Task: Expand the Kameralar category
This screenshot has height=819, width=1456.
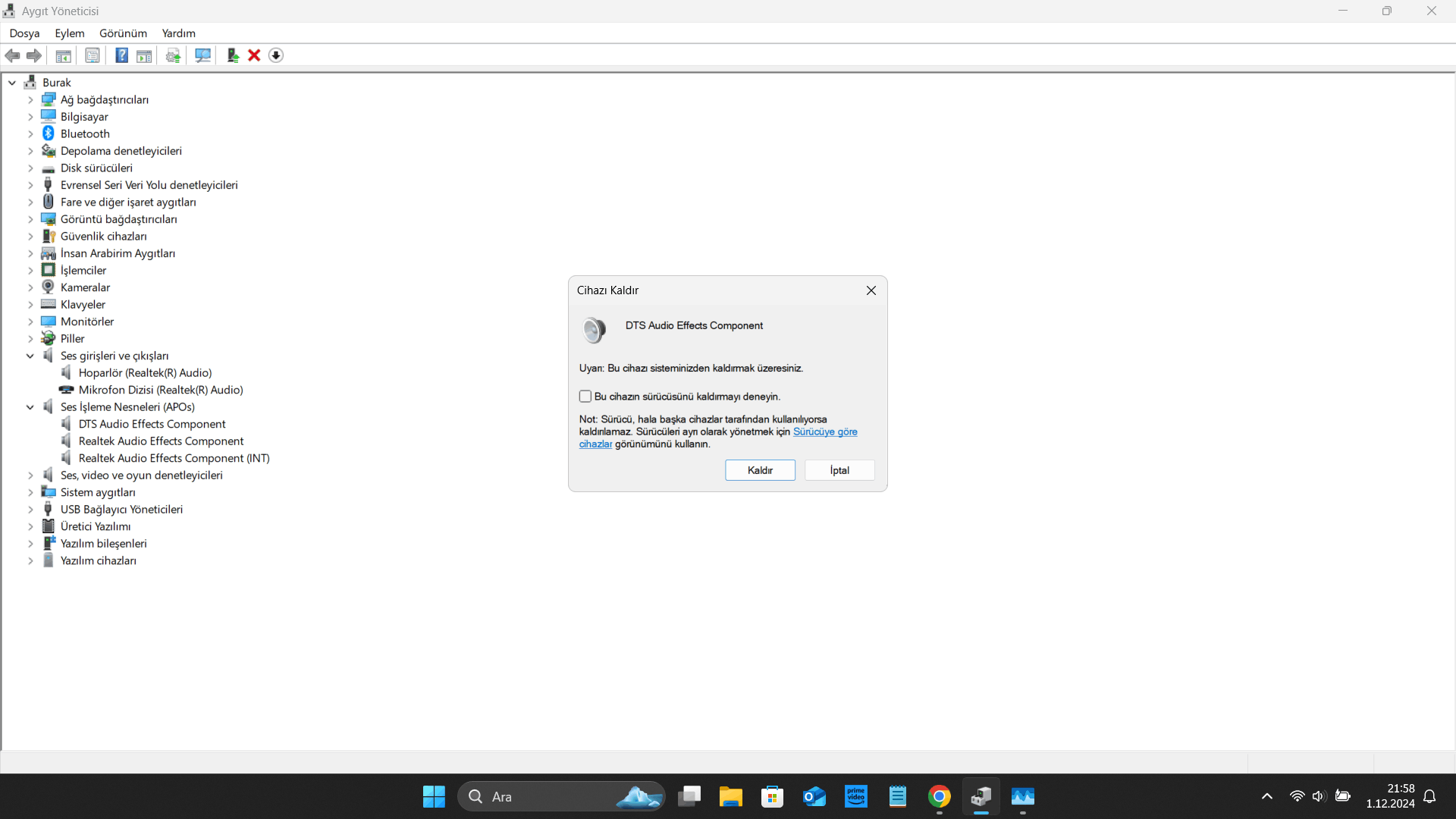Action: (30, 287)
